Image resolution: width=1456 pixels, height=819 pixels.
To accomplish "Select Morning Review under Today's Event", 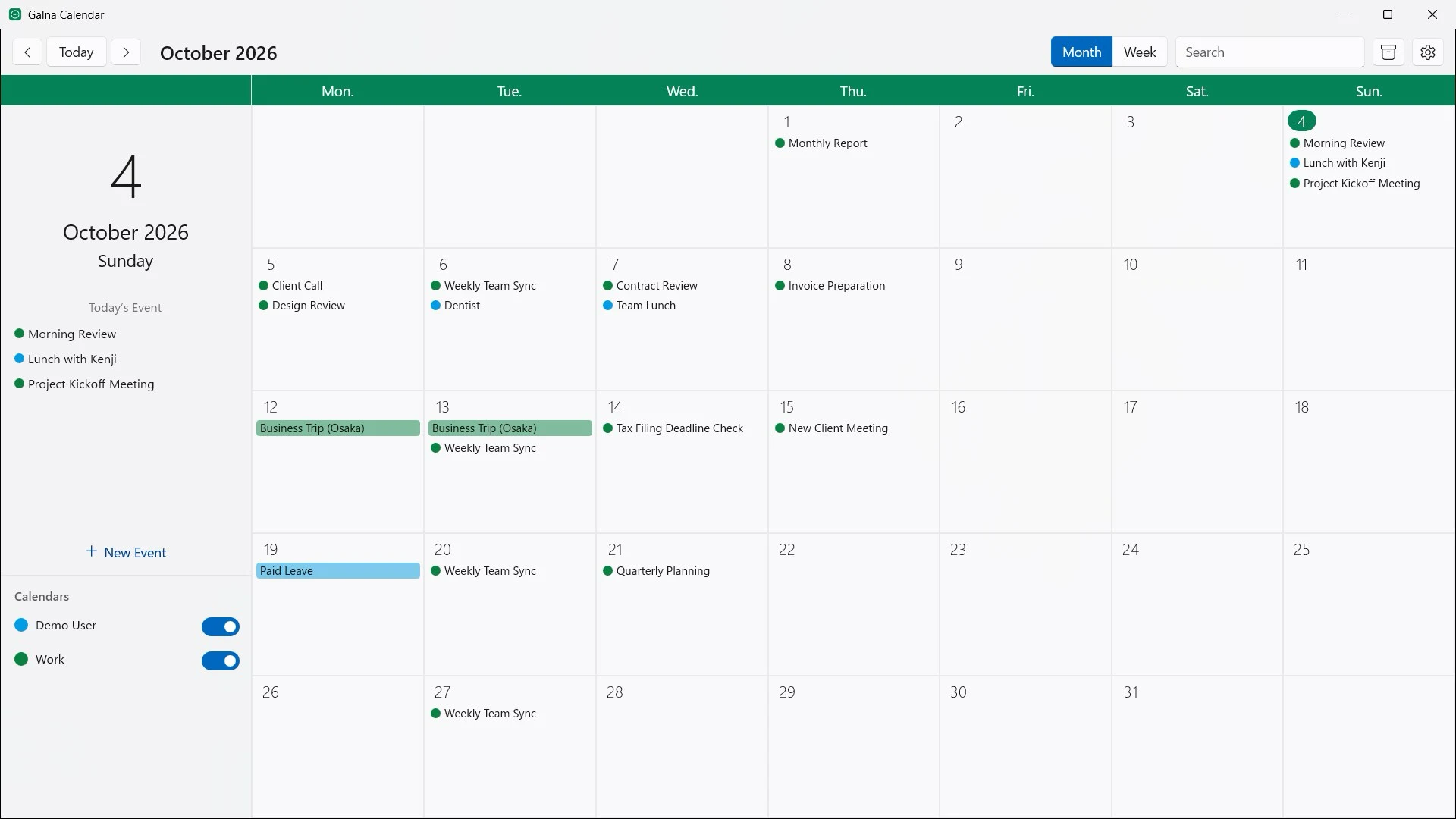I will (x=65, y=334).
